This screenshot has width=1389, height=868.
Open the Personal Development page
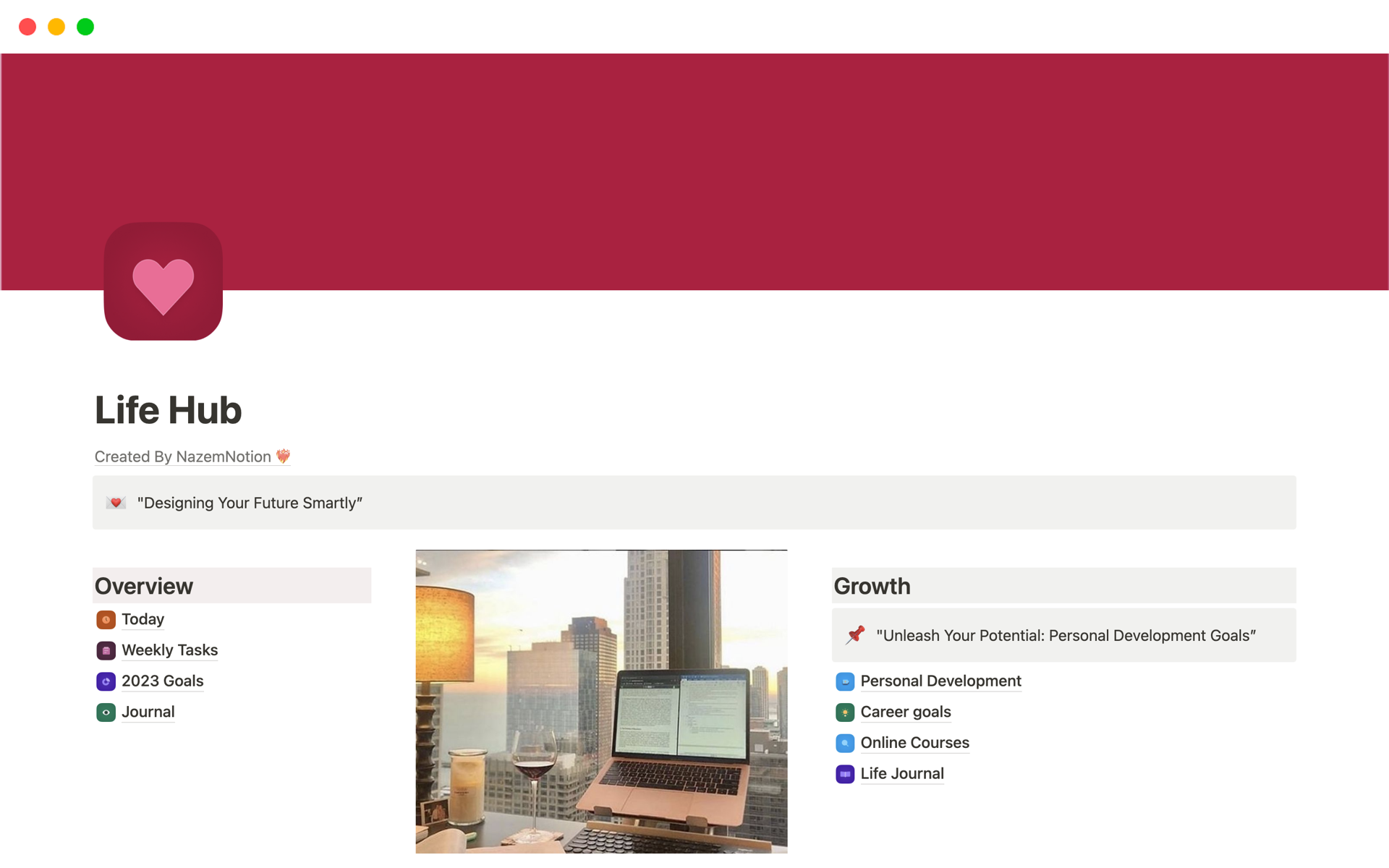(941, 680)
